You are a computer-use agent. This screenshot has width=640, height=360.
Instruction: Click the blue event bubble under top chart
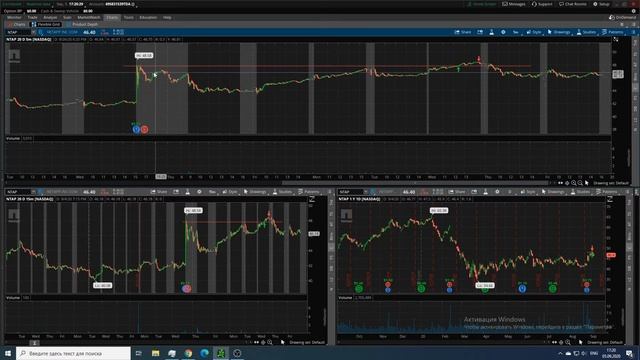pos(136,129)
